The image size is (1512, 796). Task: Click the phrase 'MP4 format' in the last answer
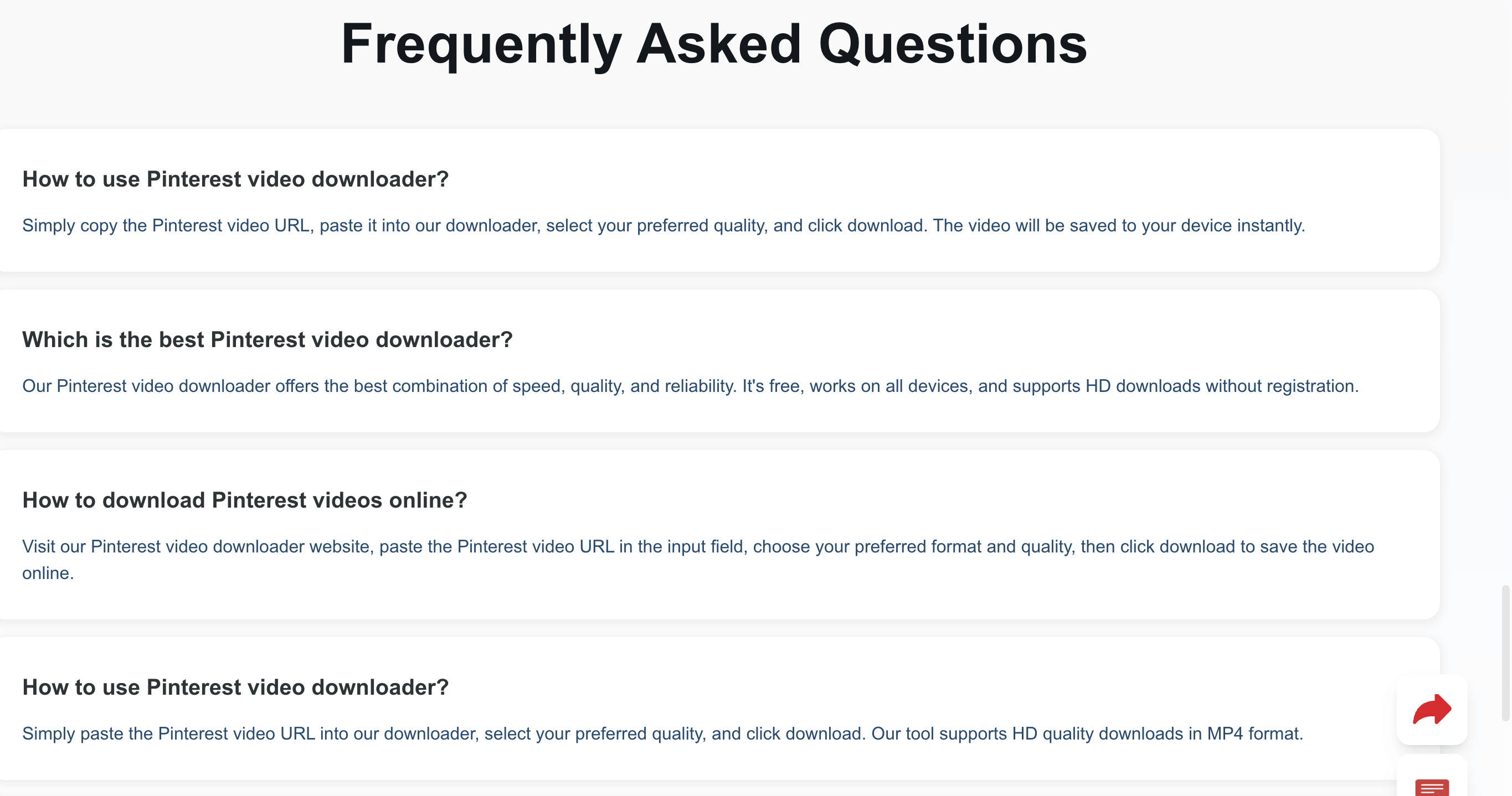pos(1253,734)
